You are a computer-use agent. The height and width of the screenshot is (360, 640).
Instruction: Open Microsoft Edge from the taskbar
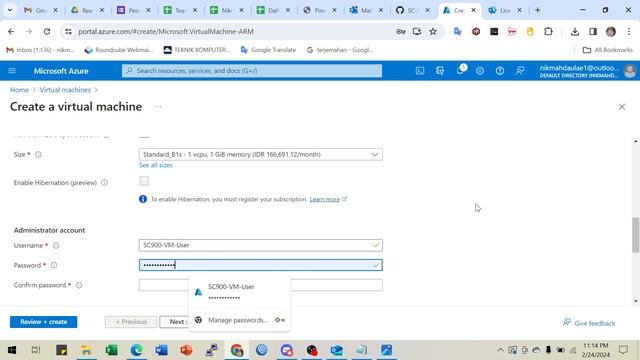[x=136, y=350]
